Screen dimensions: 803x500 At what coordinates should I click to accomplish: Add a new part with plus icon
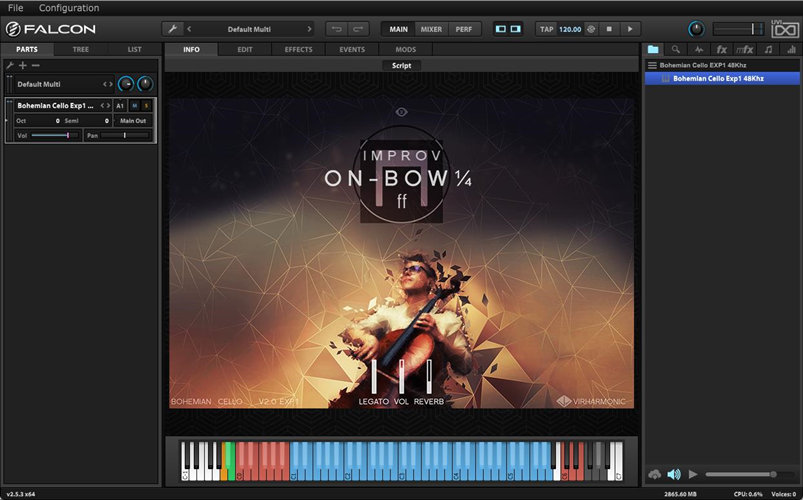pyautogui.click(x=22, y=65)
